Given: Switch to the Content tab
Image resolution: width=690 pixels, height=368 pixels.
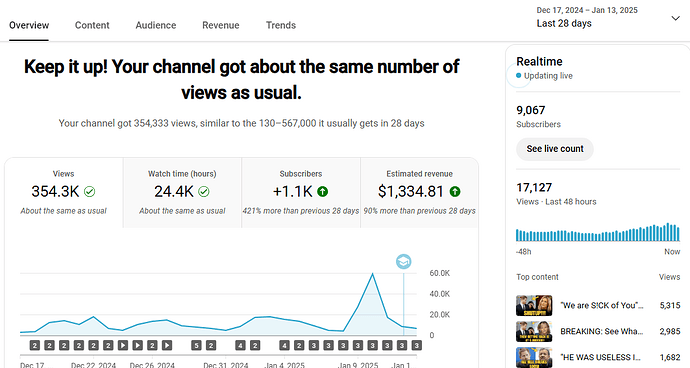Looking at the screenshot, I should (92, 25).
